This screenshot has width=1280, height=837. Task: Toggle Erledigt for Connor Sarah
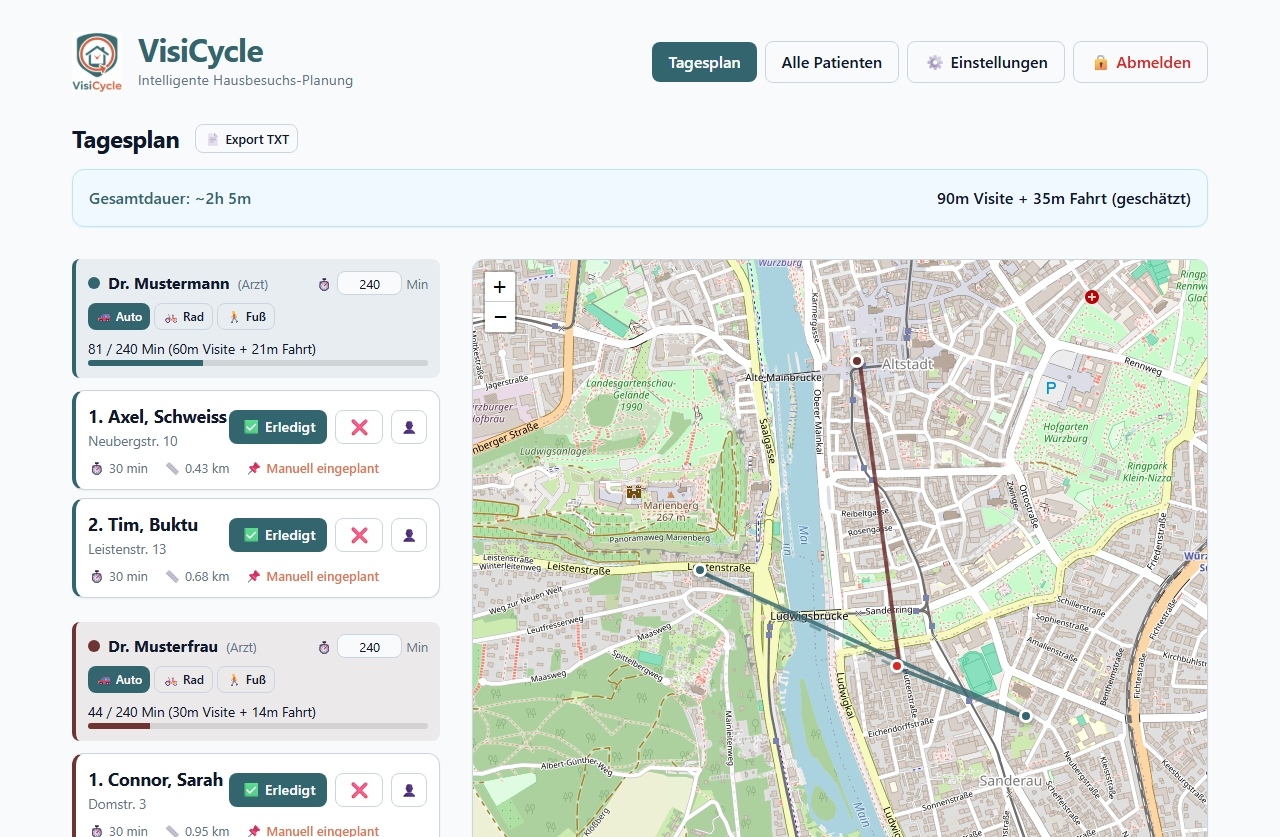[279, 790]
